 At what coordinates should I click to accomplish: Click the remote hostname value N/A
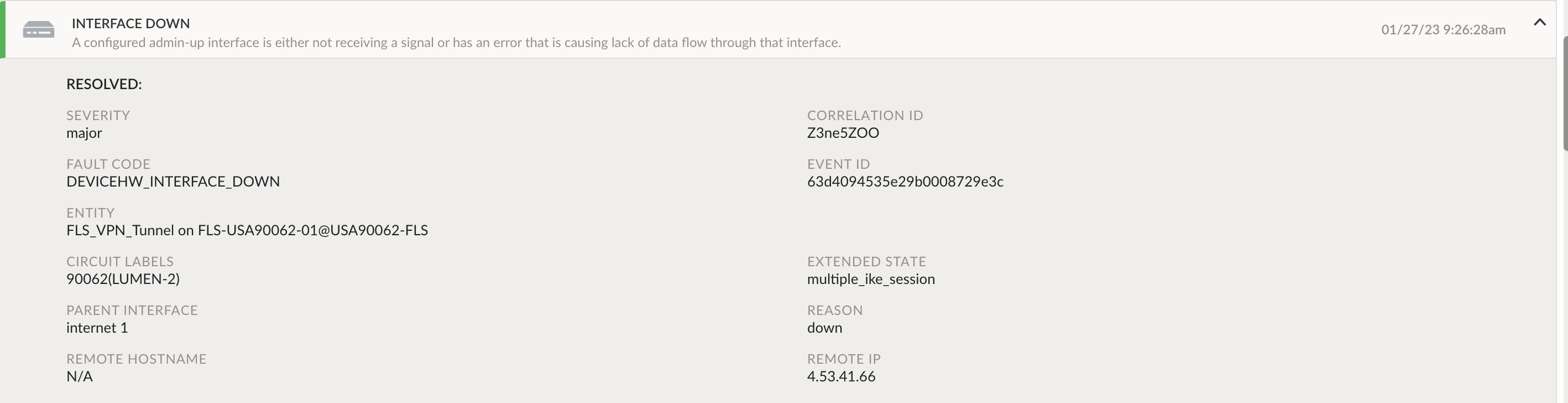click(x=80, y=377)
